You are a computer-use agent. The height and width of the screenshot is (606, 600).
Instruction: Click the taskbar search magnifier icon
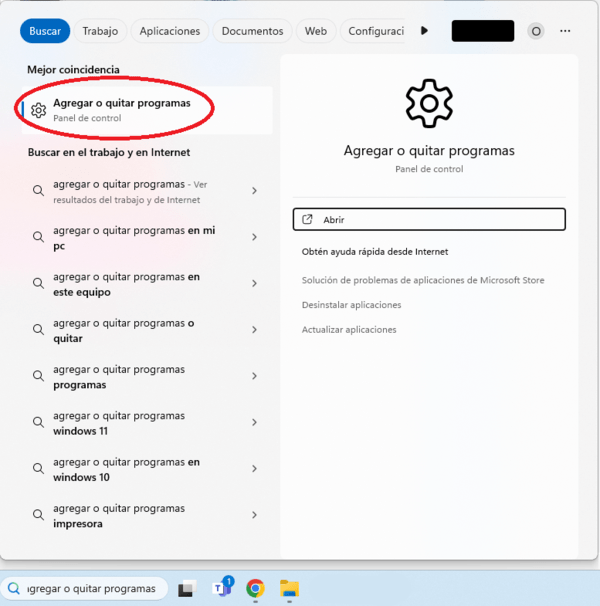[14, 588]
